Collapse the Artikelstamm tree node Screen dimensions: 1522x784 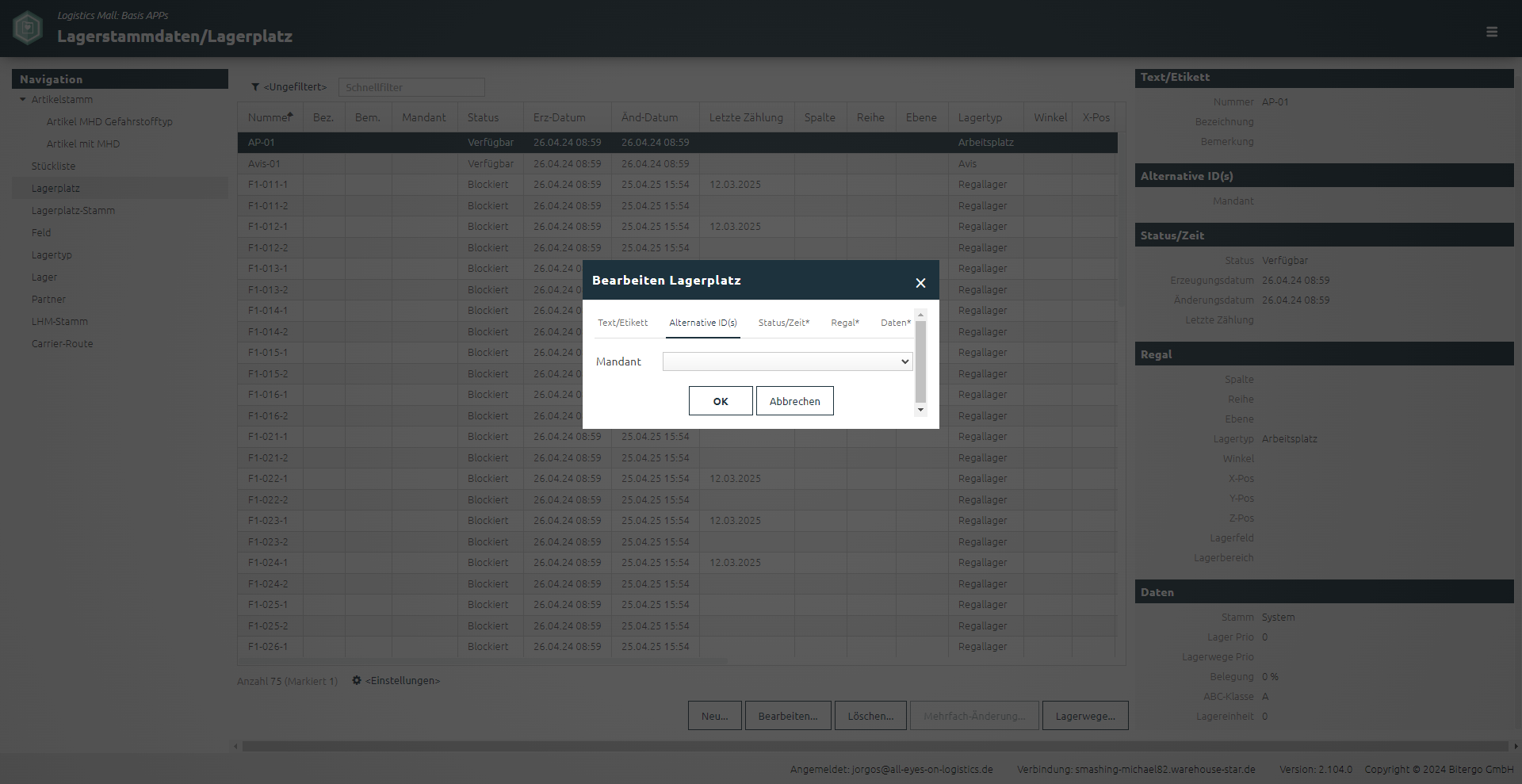(x=23, y=99)
